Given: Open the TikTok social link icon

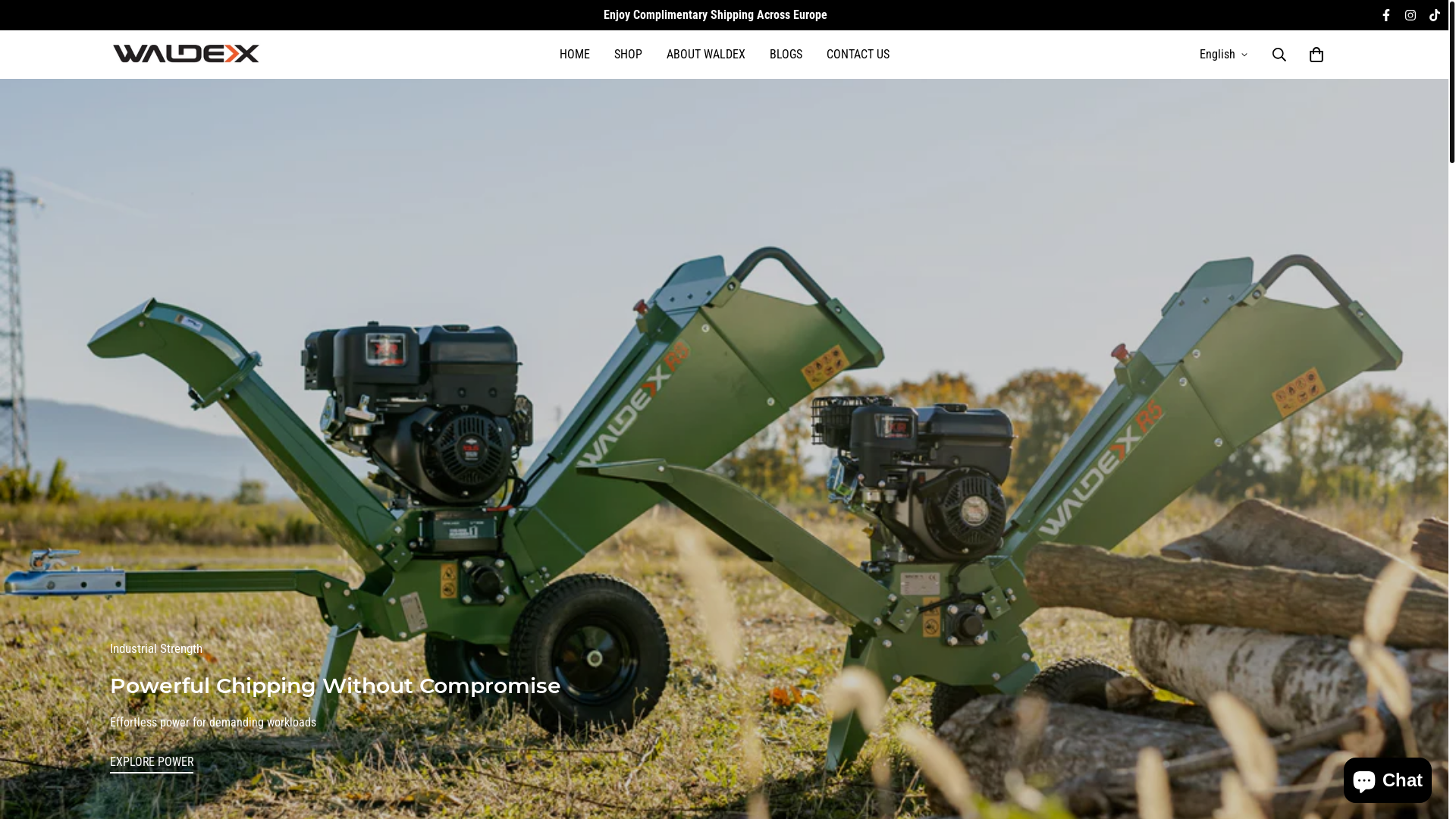Looking at the screenshot, I should click(1435, 15).
